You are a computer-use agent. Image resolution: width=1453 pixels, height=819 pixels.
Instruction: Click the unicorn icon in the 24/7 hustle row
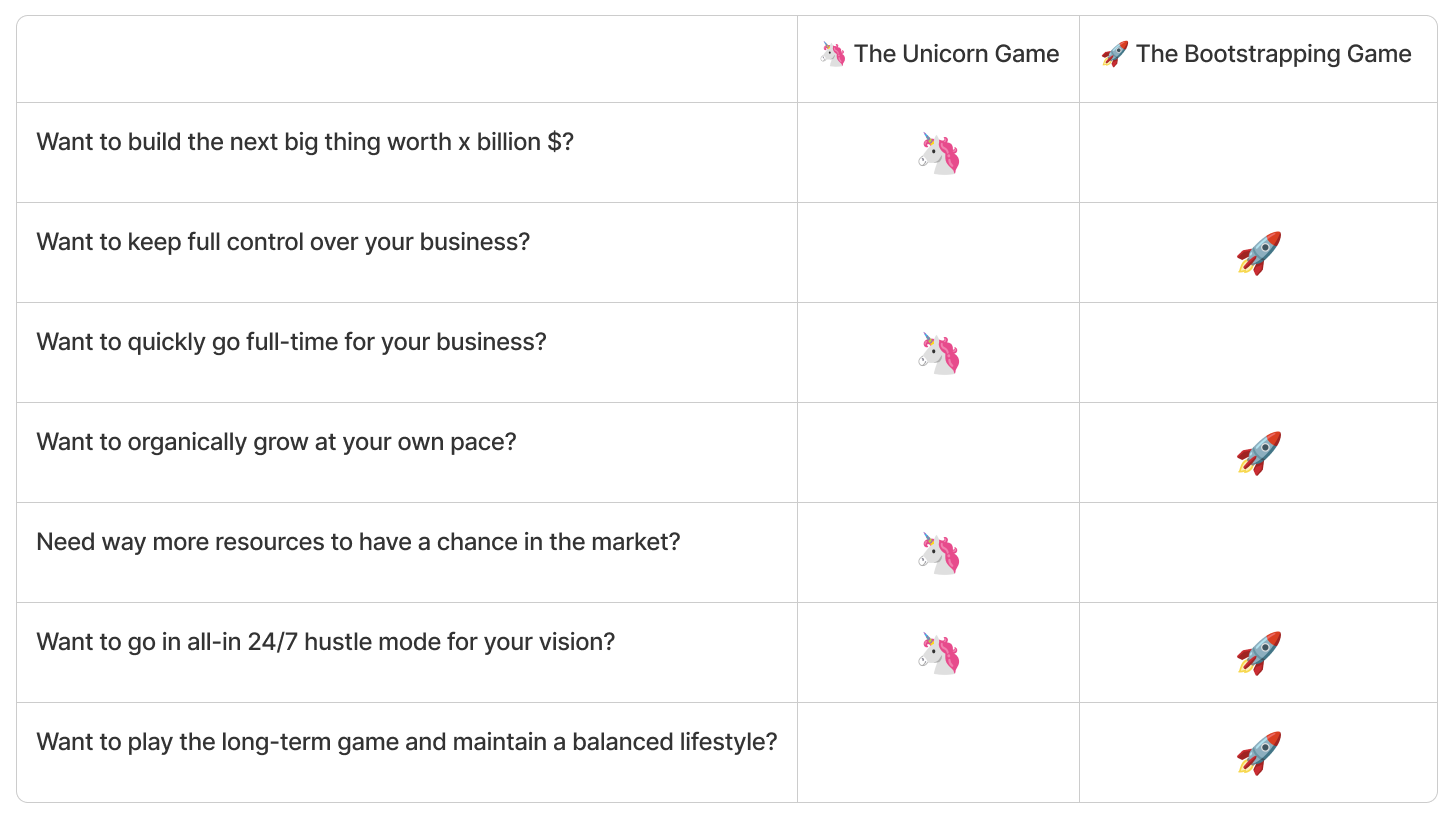(x=939, y=653)
